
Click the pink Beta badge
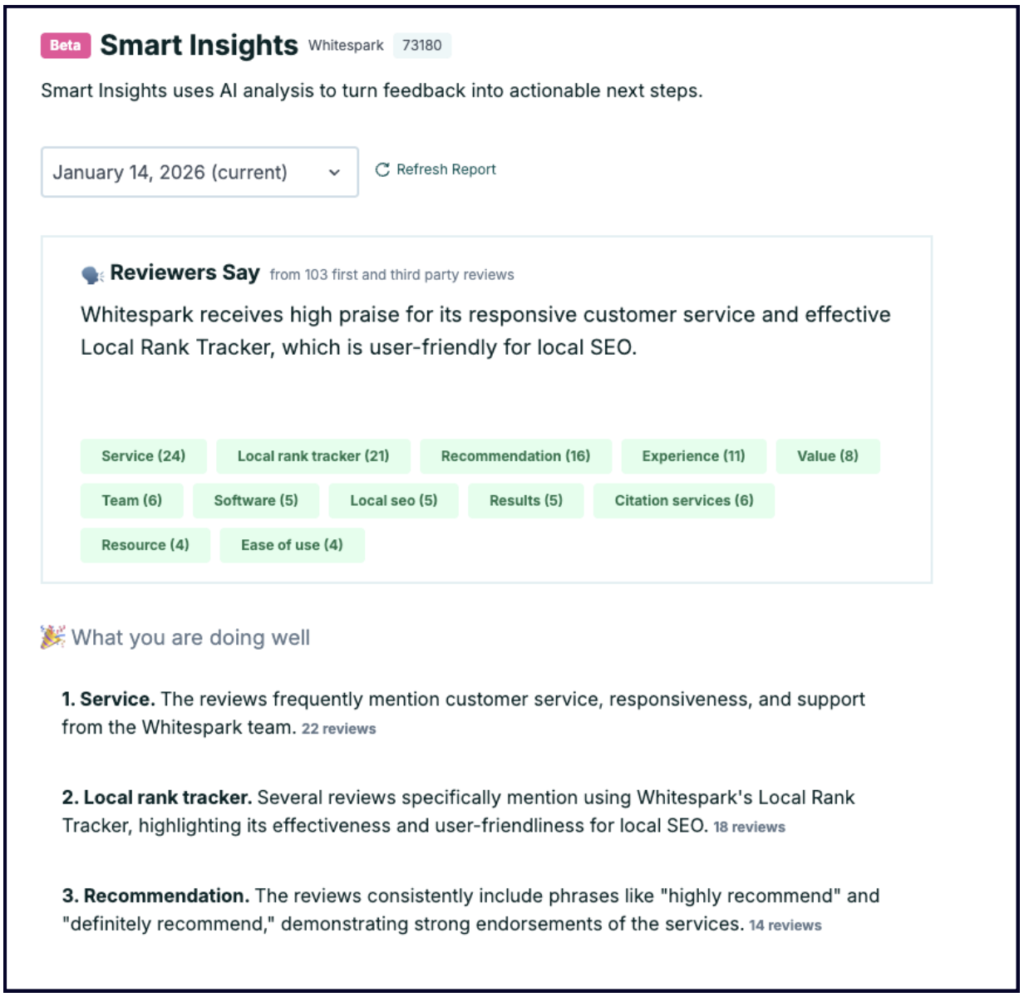point(66,45)
